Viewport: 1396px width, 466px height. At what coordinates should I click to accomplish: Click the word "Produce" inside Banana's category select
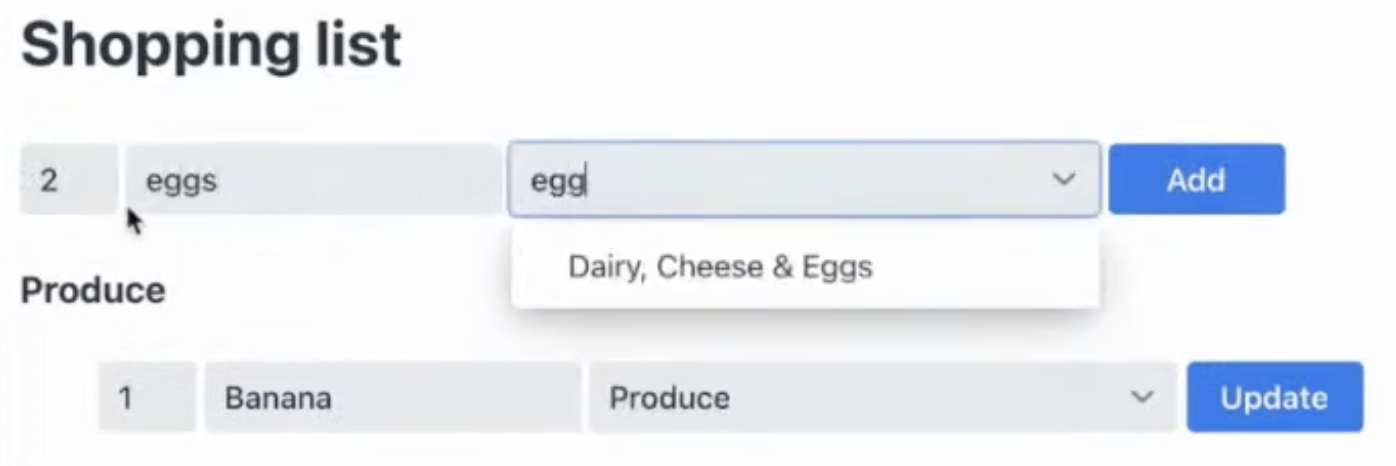(669, 398)
